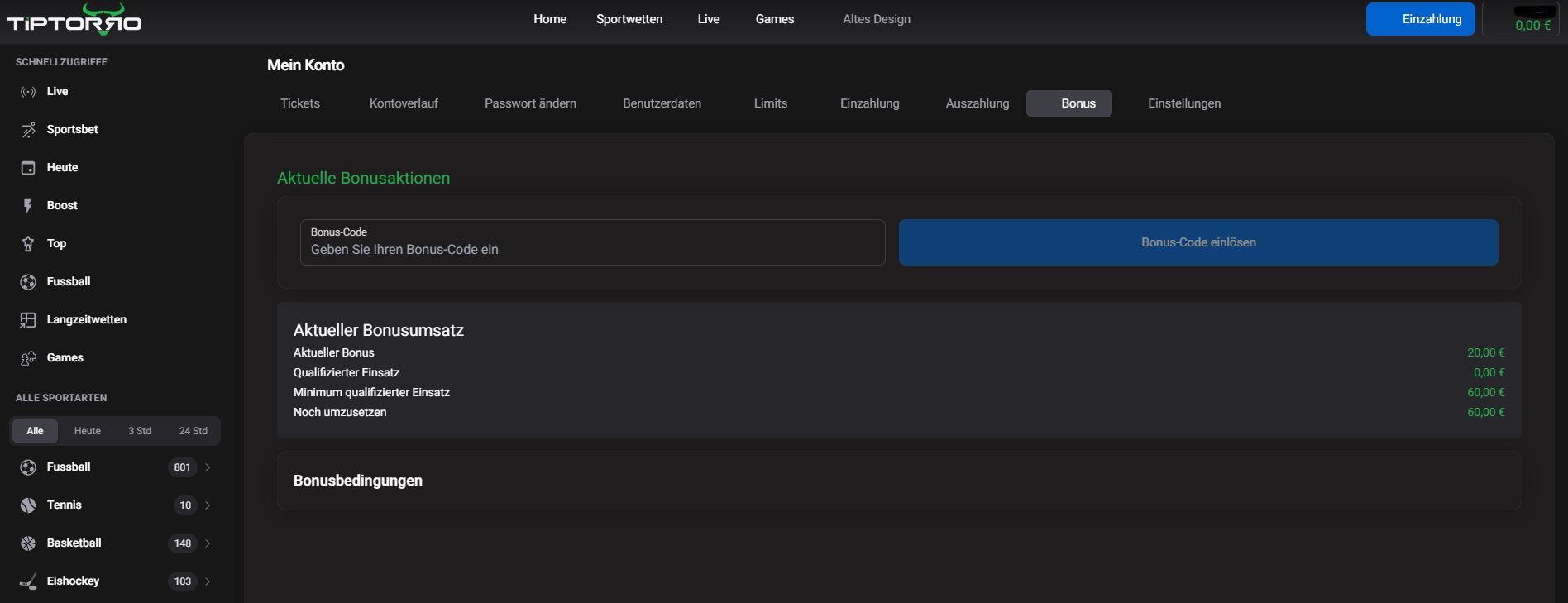This screenshot has width=1568, height=603.
Task: Expand the Basketball category chevron
Action: [x=208, y=543]
